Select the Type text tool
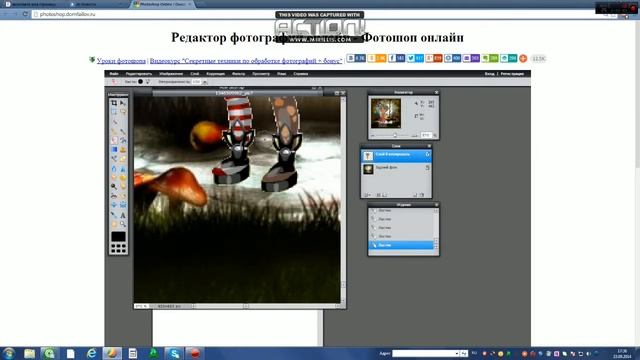This screenshot has height=360, width=640. (123, 215)
